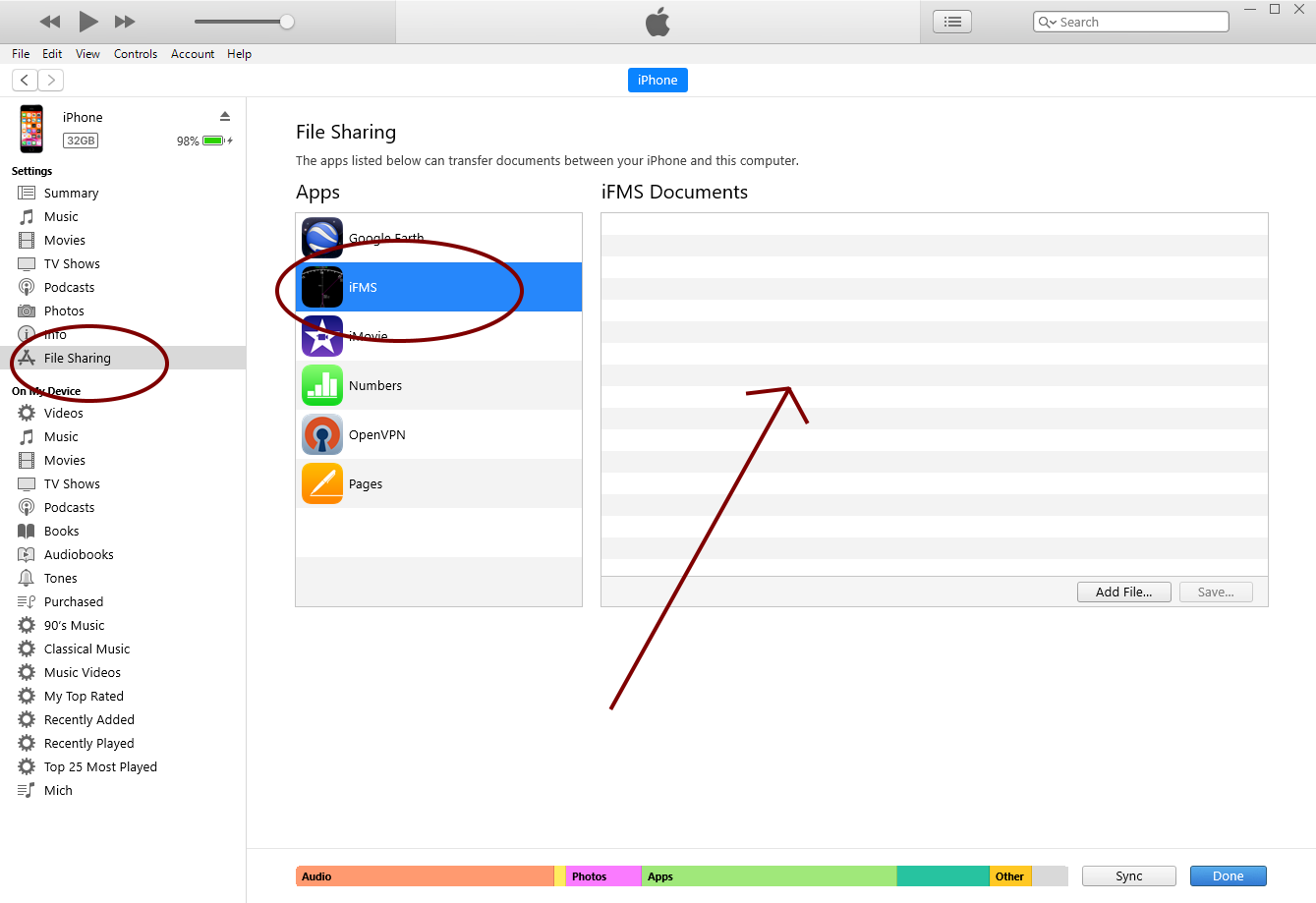The image size is (1316, 903).
Task: Open Books on the device
Action: [x=61, y=531]
